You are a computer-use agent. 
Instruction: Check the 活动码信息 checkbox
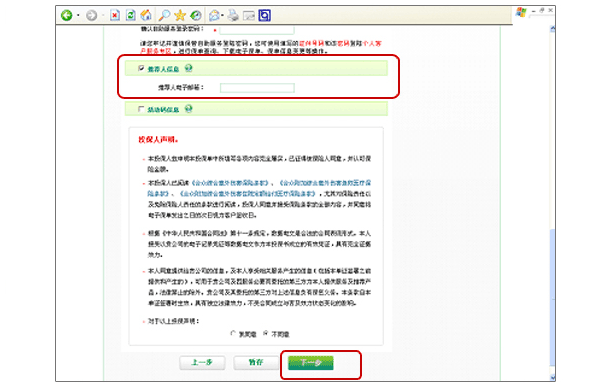141,109
